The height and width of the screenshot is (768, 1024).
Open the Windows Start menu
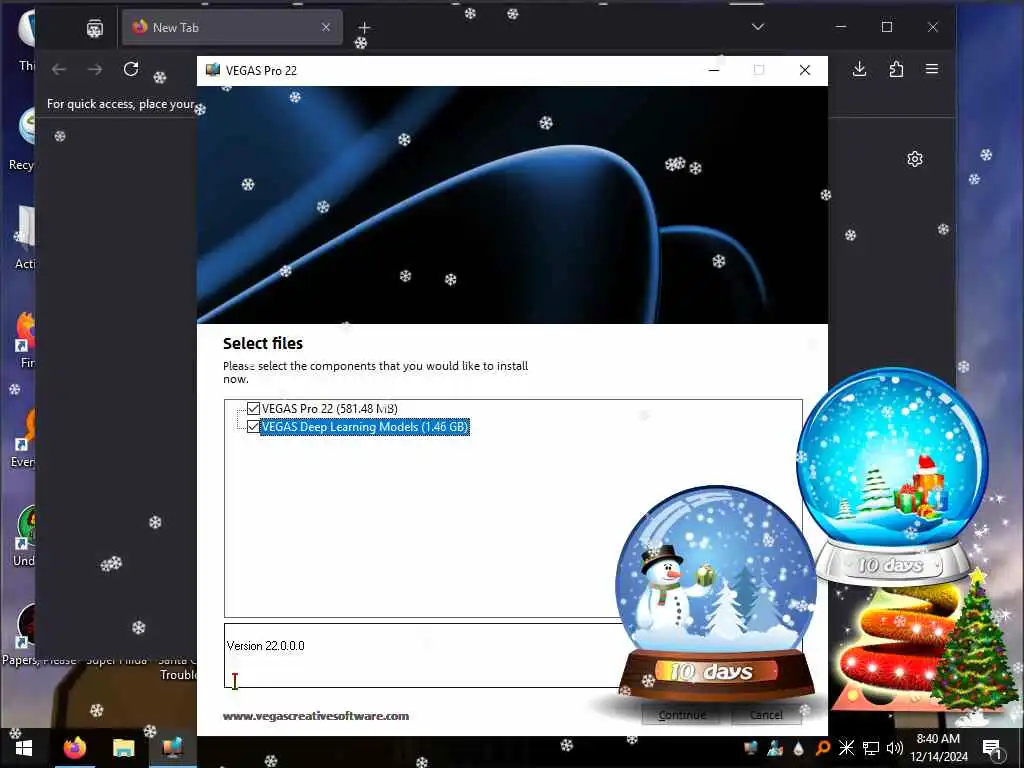click(x=24, y=748)
